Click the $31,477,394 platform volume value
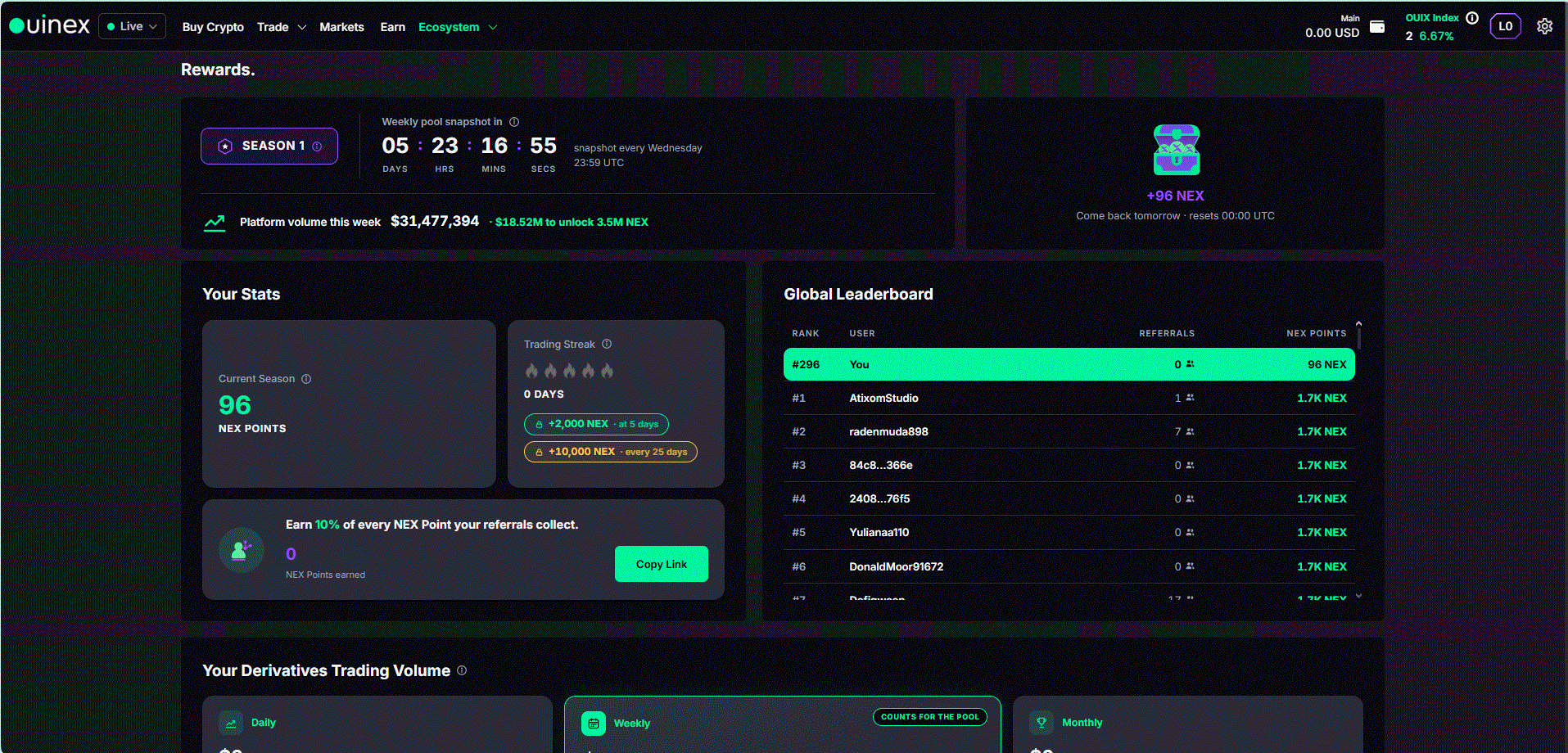The image size is (1568, 753). (435, 221)
